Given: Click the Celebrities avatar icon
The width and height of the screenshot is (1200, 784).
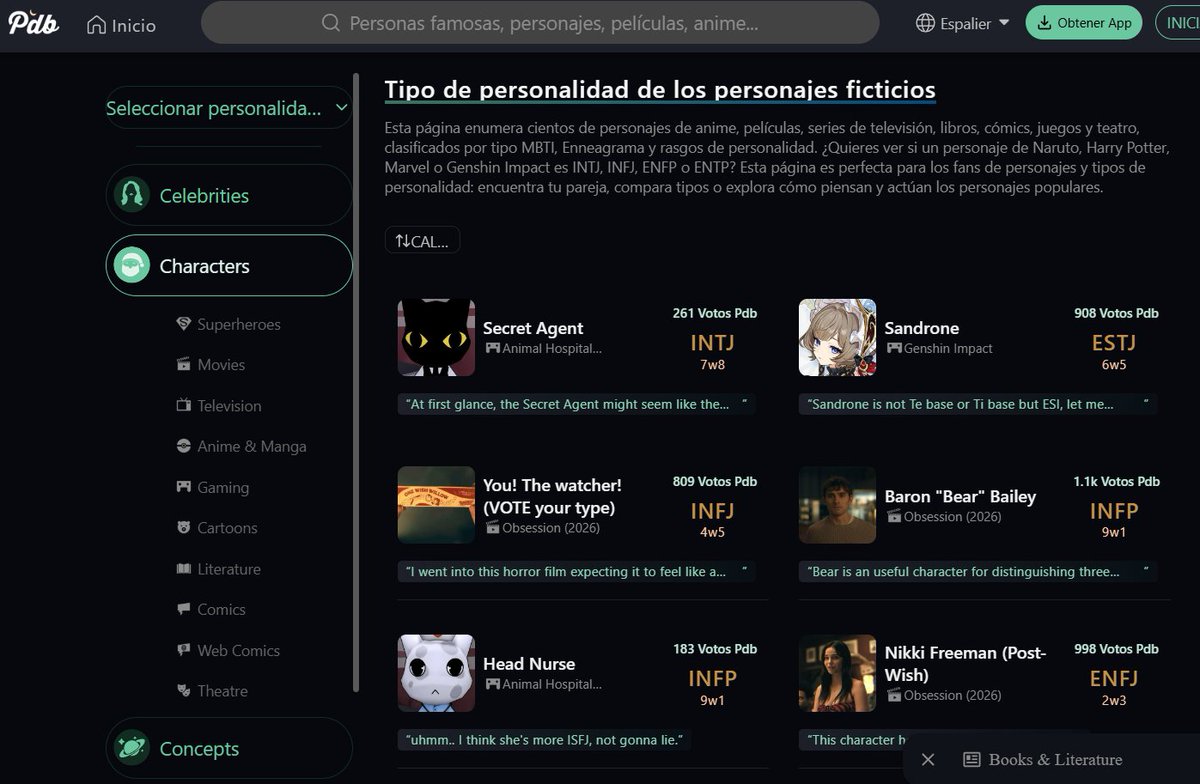Looking at the screenshot, I should (131, 195).
